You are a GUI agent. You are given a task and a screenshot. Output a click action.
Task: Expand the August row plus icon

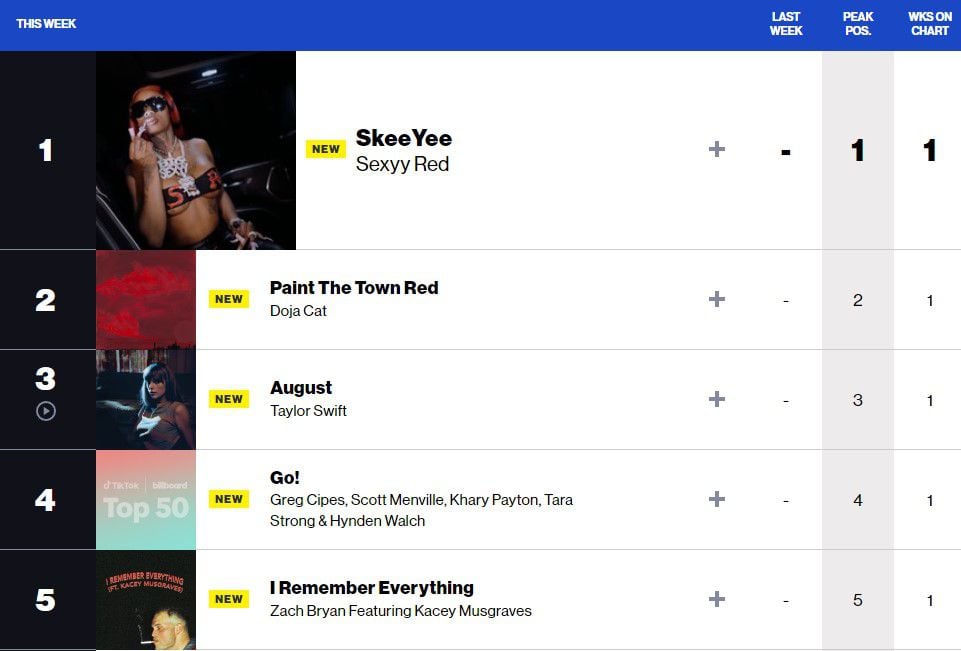pos(716,399)
